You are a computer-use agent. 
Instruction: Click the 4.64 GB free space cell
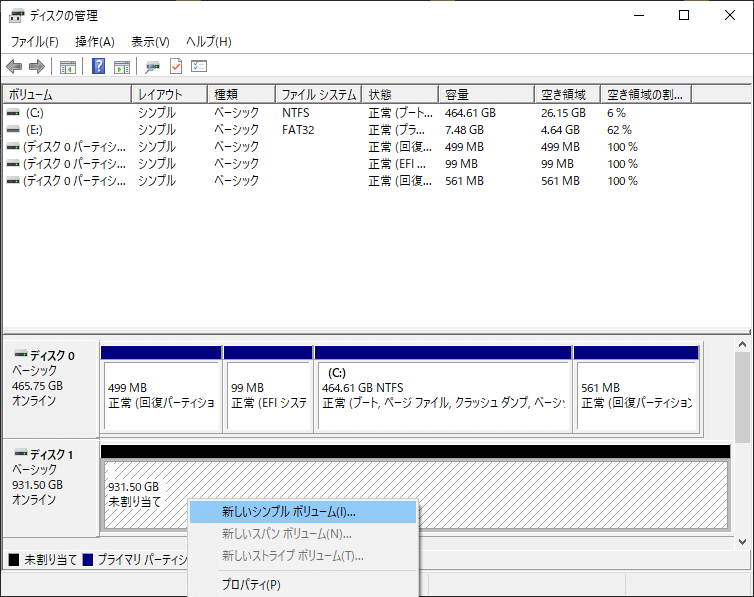(560, 130)
